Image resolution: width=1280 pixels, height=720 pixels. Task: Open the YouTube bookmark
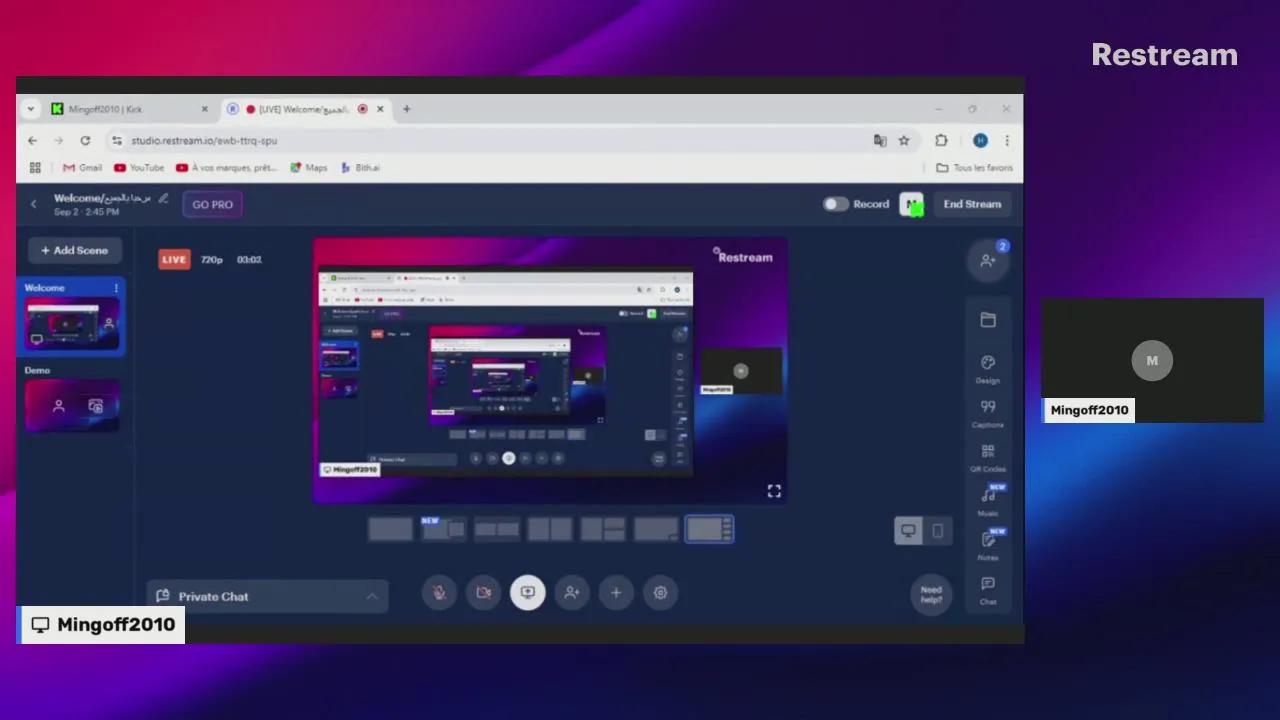tap(139, 168)
